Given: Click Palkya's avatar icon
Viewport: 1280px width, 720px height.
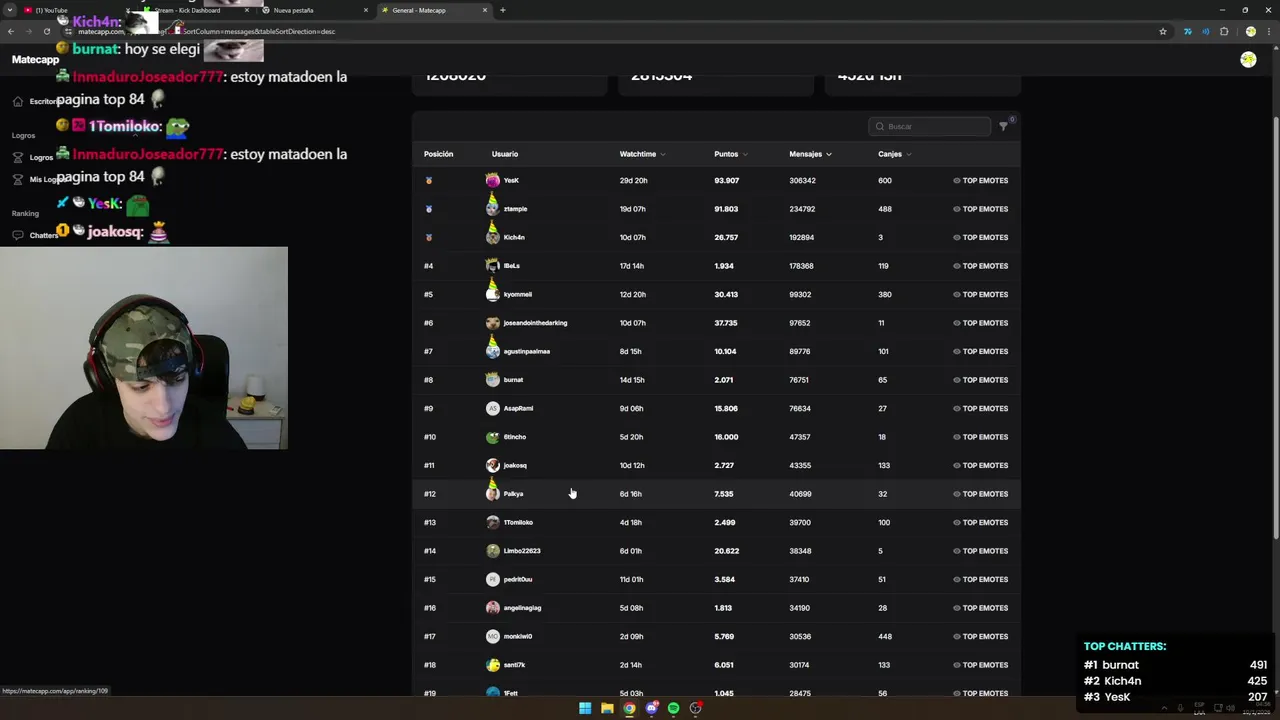Looking at the screenshot, I should 492,491.
